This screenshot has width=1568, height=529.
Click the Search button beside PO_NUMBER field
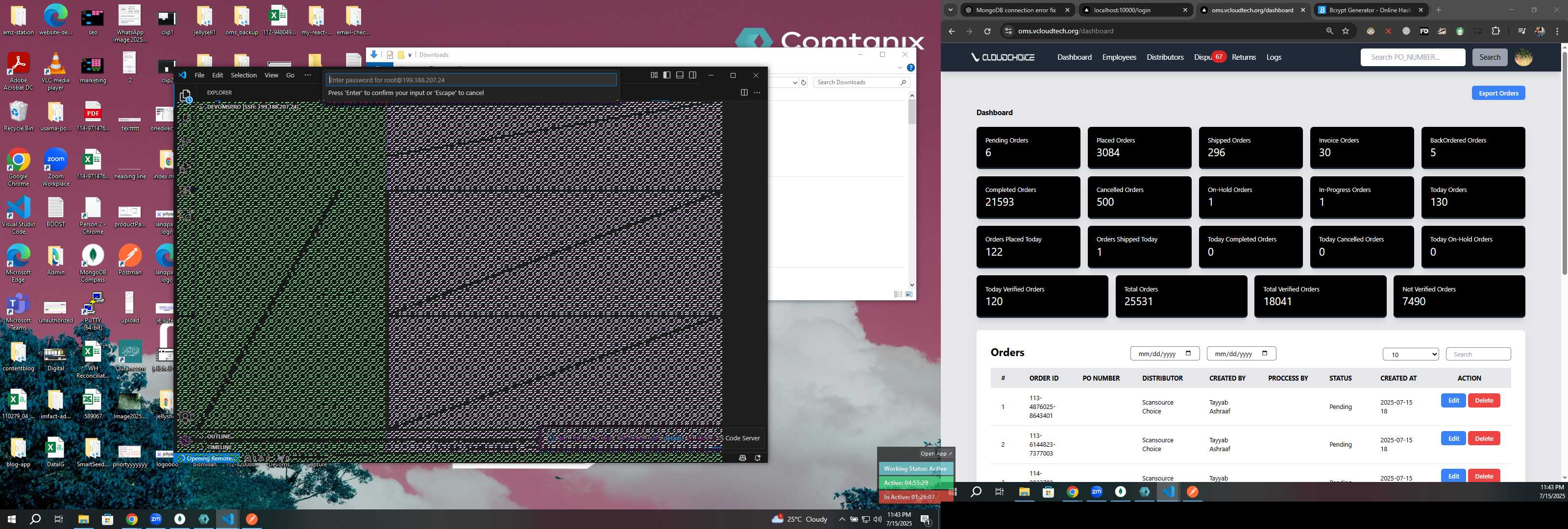tap(1490, 57)
